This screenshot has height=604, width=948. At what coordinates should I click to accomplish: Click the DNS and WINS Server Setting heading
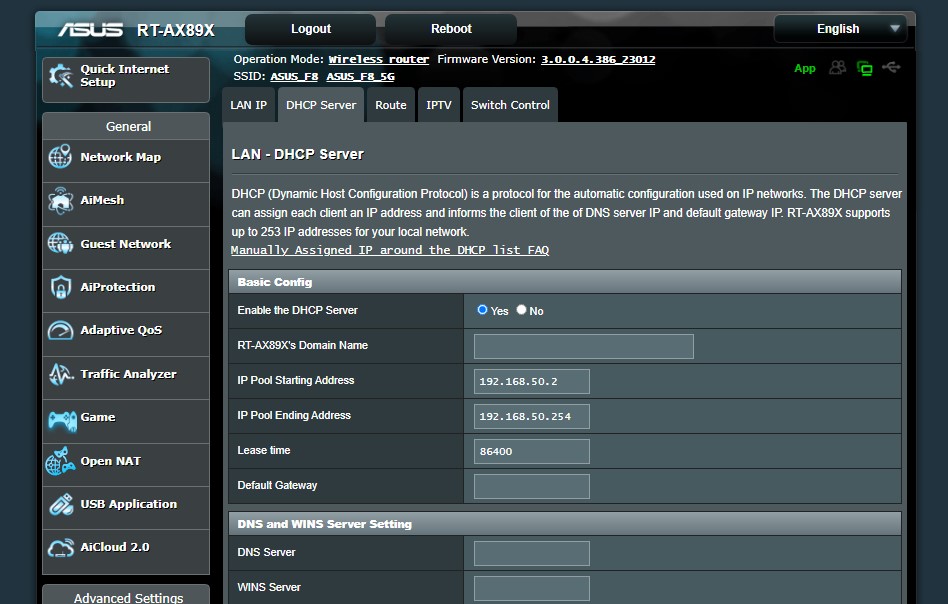[x=324, y=524]
